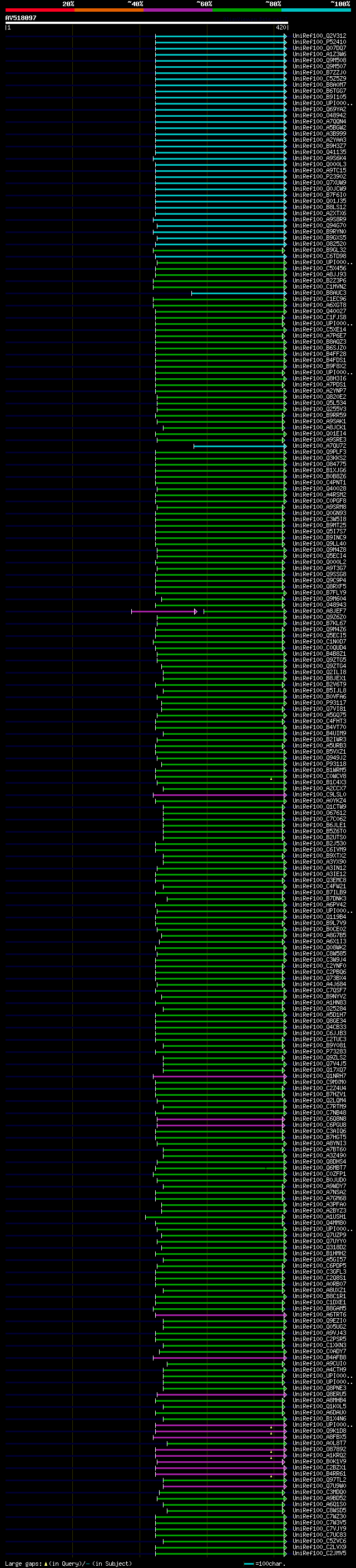Viewport: 356px width, 1568px height.
Task: Click hit label UniRef100_A7QQN4
Action: [319, 121]
